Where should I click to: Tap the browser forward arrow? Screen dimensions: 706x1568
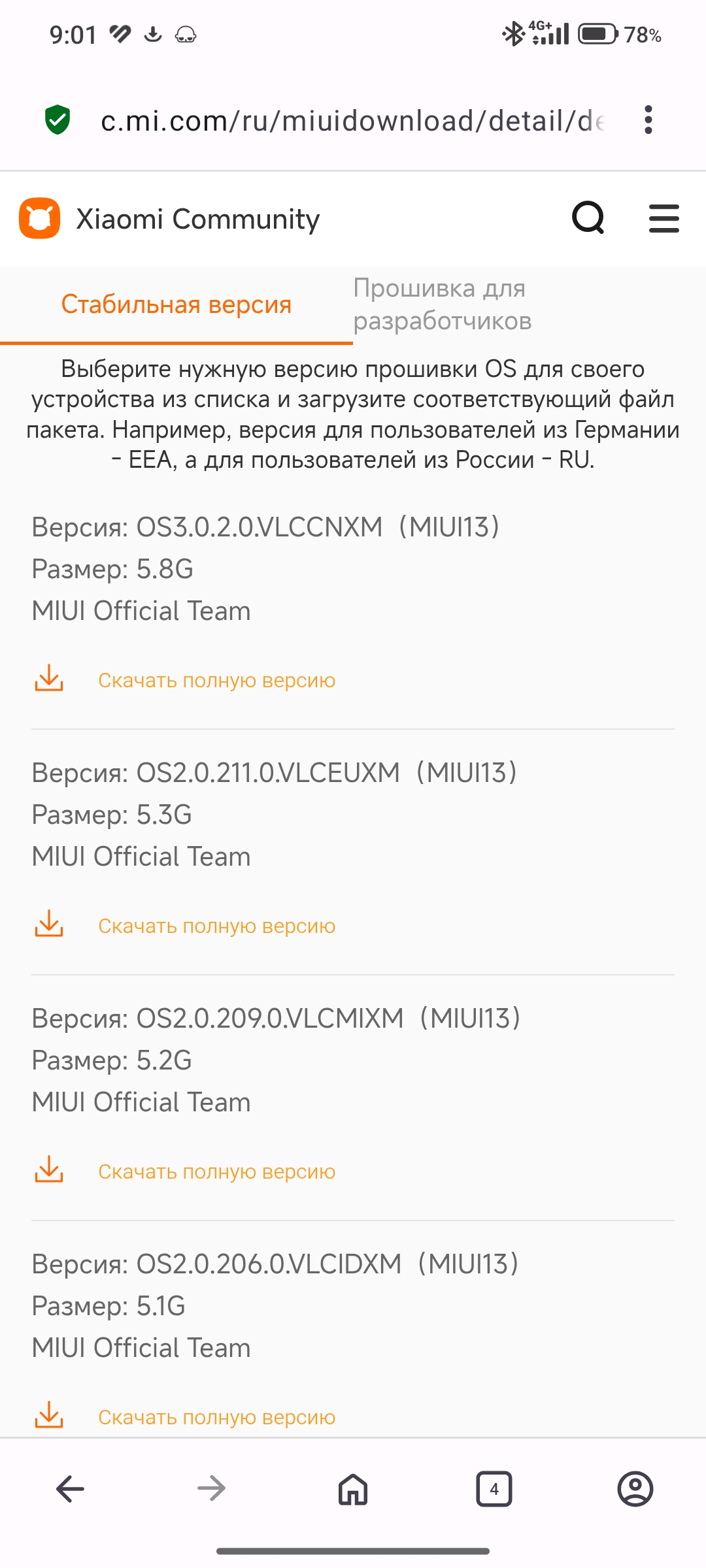[211, 1489]
